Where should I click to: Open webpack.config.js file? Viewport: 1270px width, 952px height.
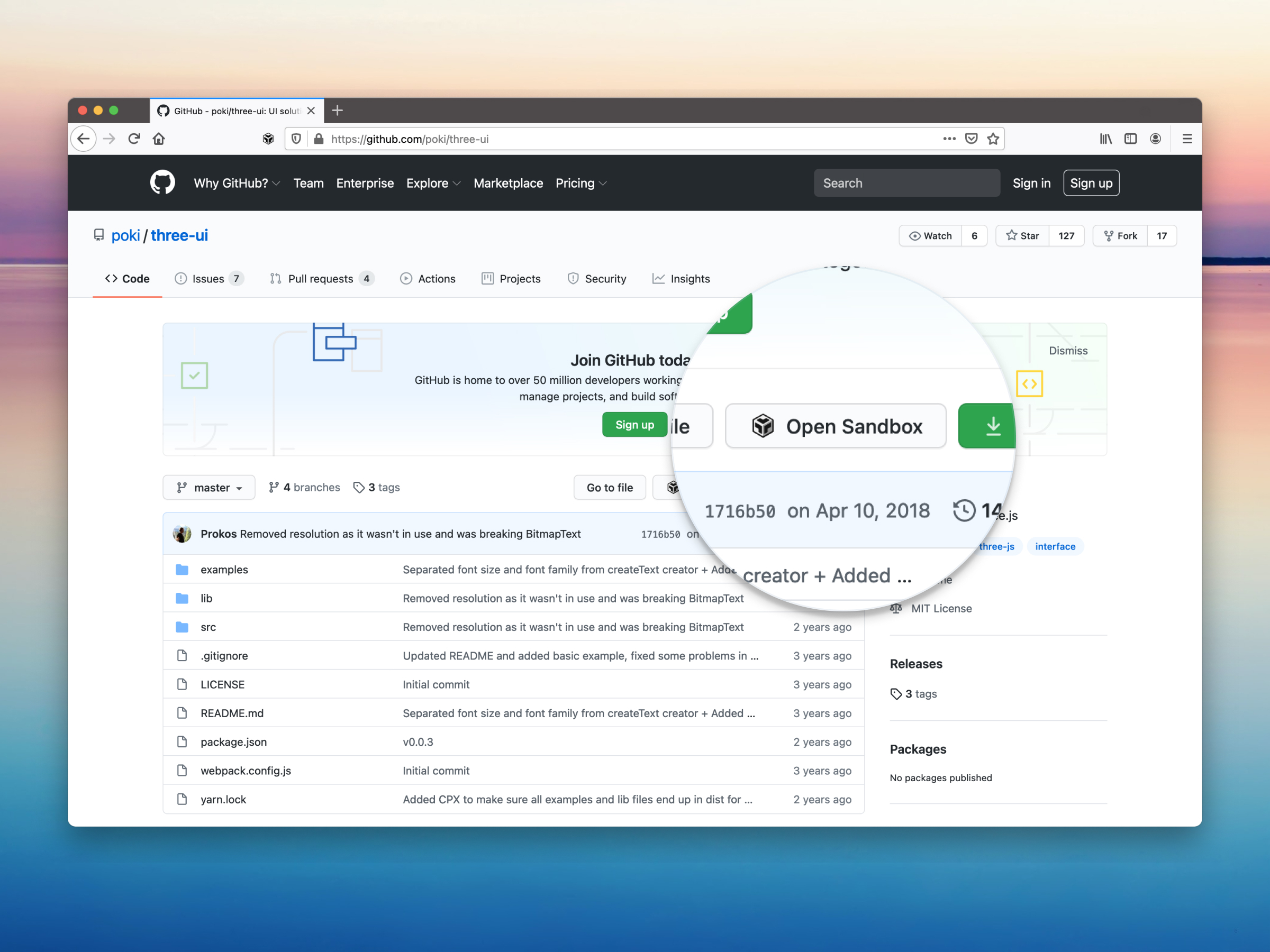(x=246, y=770)
